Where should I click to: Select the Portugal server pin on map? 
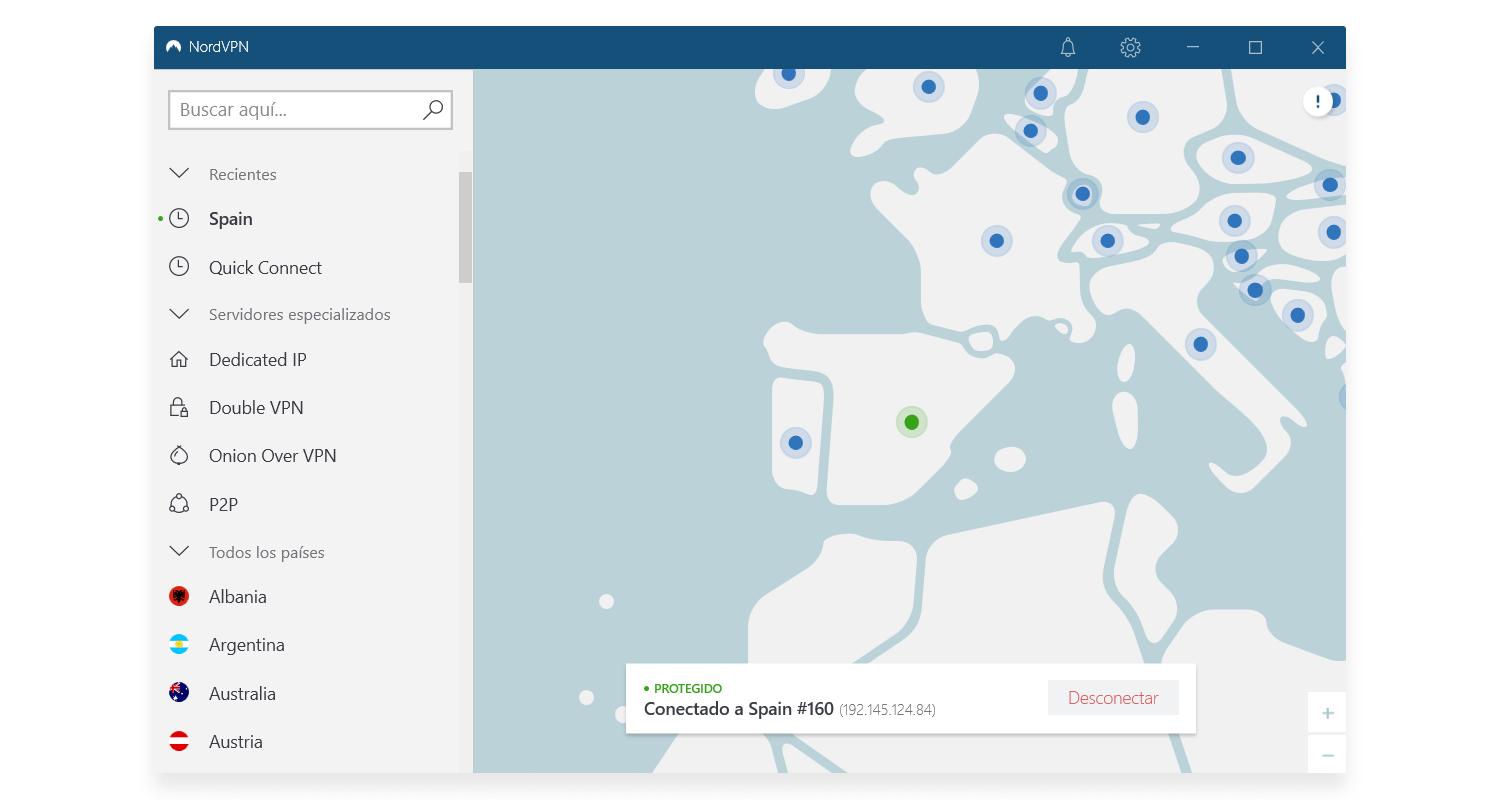click(795, 442)
